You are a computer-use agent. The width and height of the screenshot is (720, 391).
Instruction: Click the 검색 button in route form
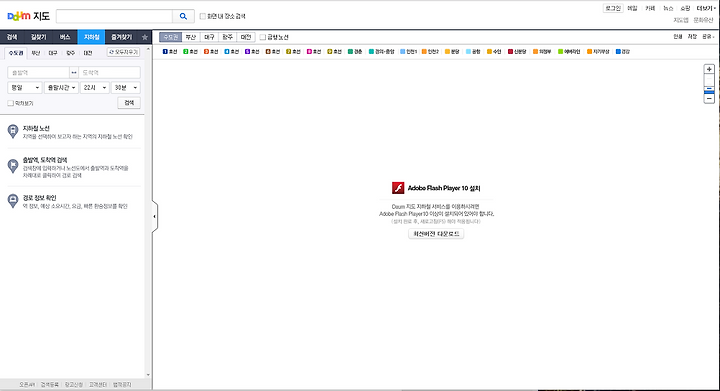tap(129, 103)
